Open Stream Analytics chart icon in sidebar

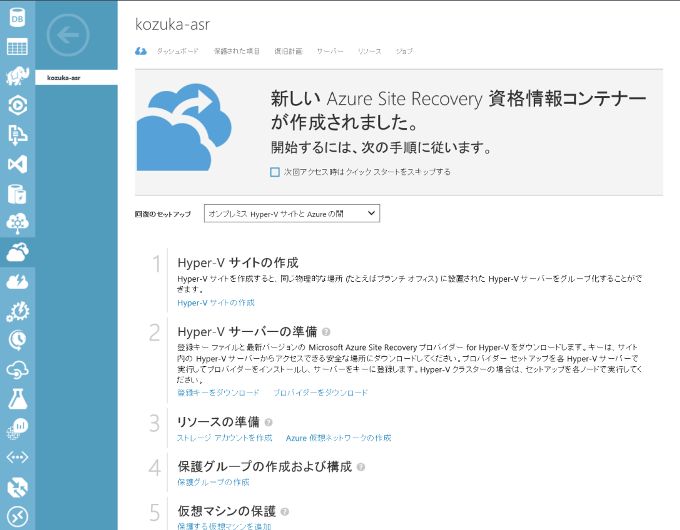(17, 428)
